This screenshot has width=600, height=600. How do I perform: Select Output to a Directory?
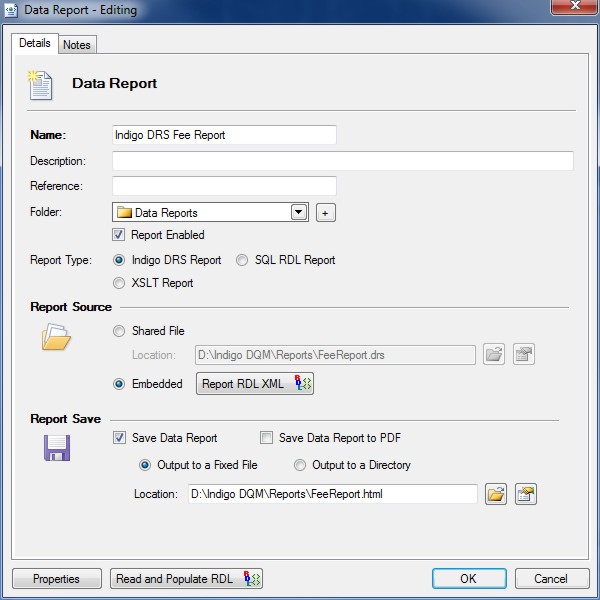tap(300, 465)
